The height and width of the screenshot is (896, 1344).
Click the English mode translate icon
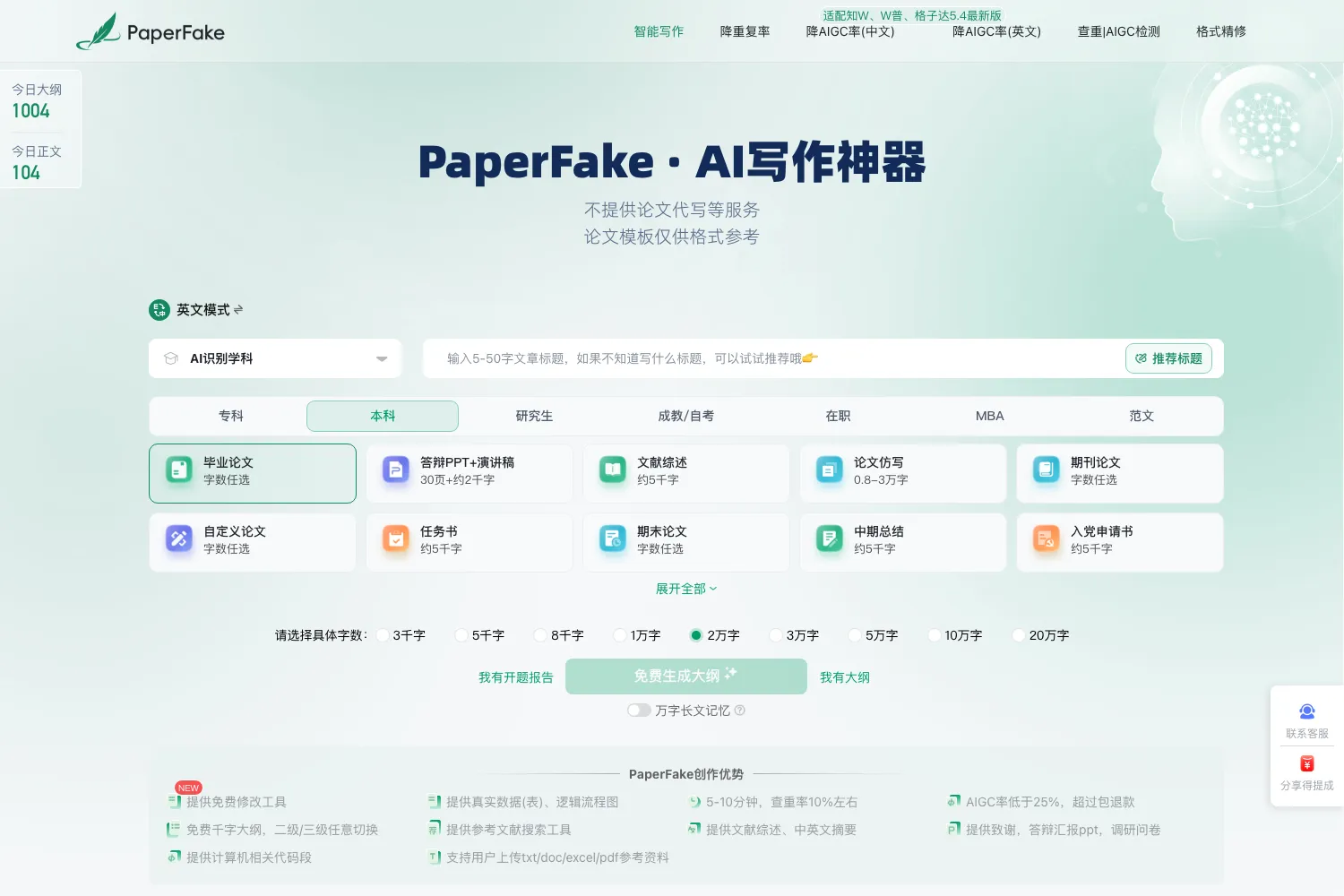coord(159,310)
